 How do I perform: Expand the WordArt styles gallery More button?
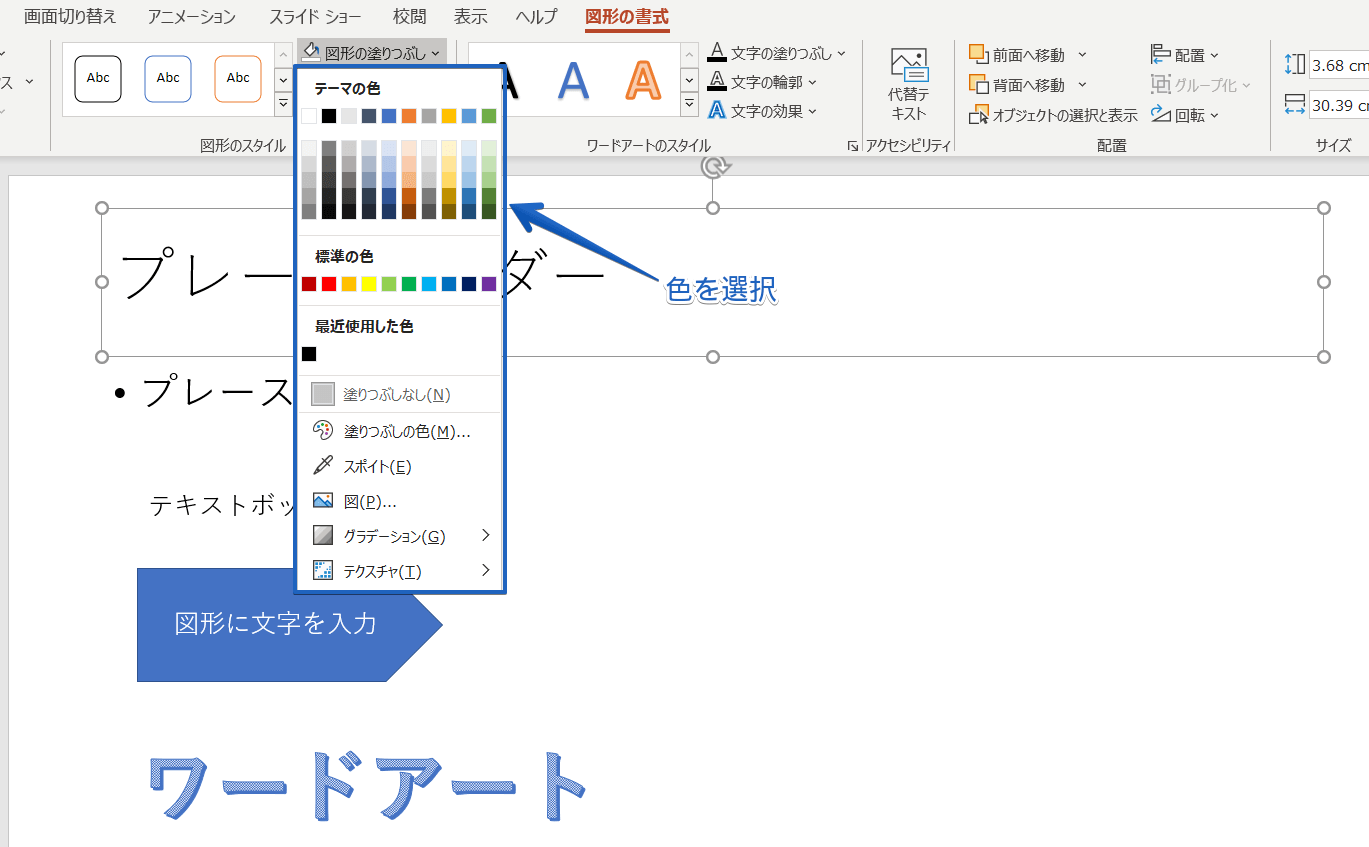(x=689, y=103)
